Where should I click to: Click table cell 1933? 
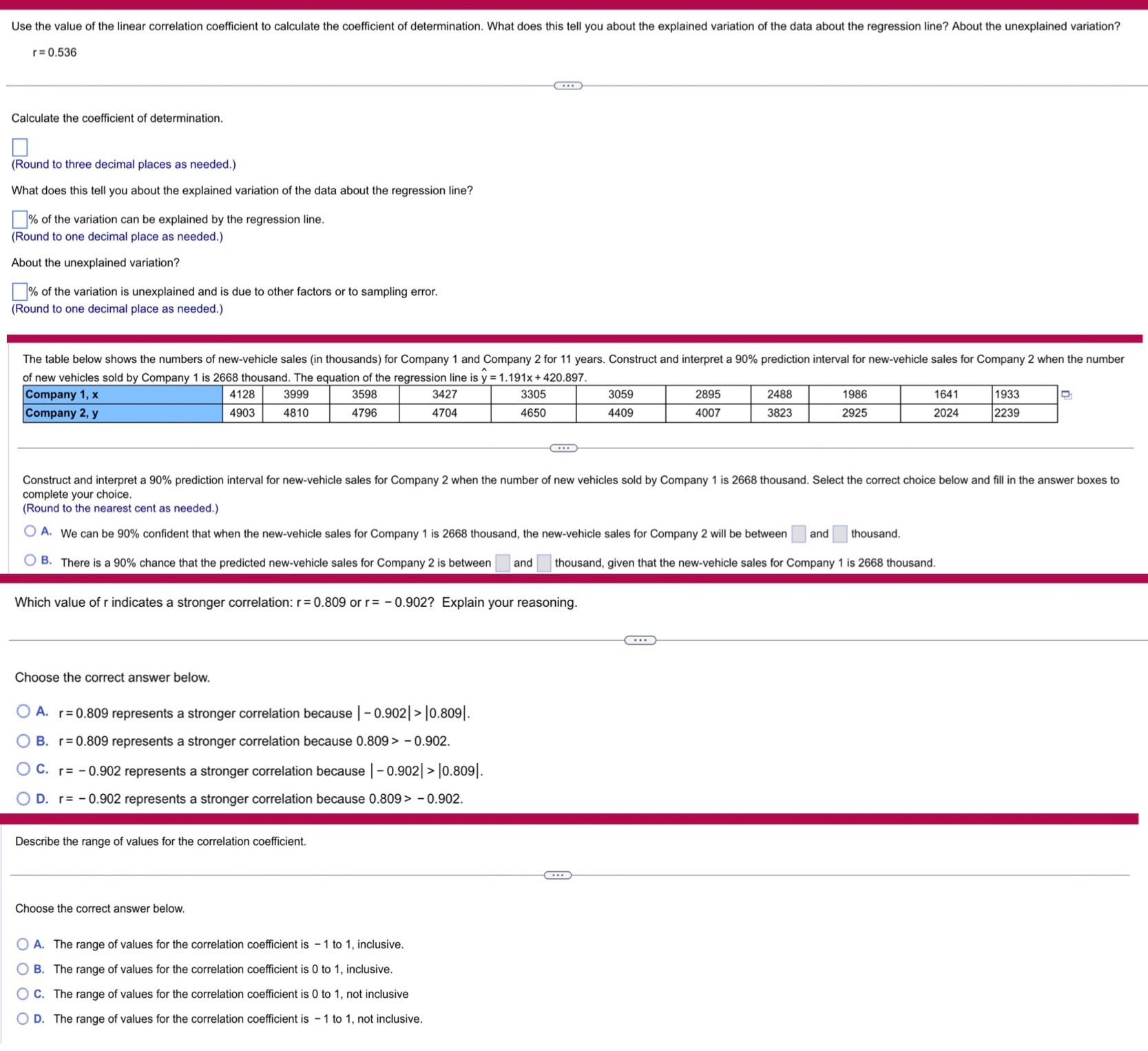1025,395
